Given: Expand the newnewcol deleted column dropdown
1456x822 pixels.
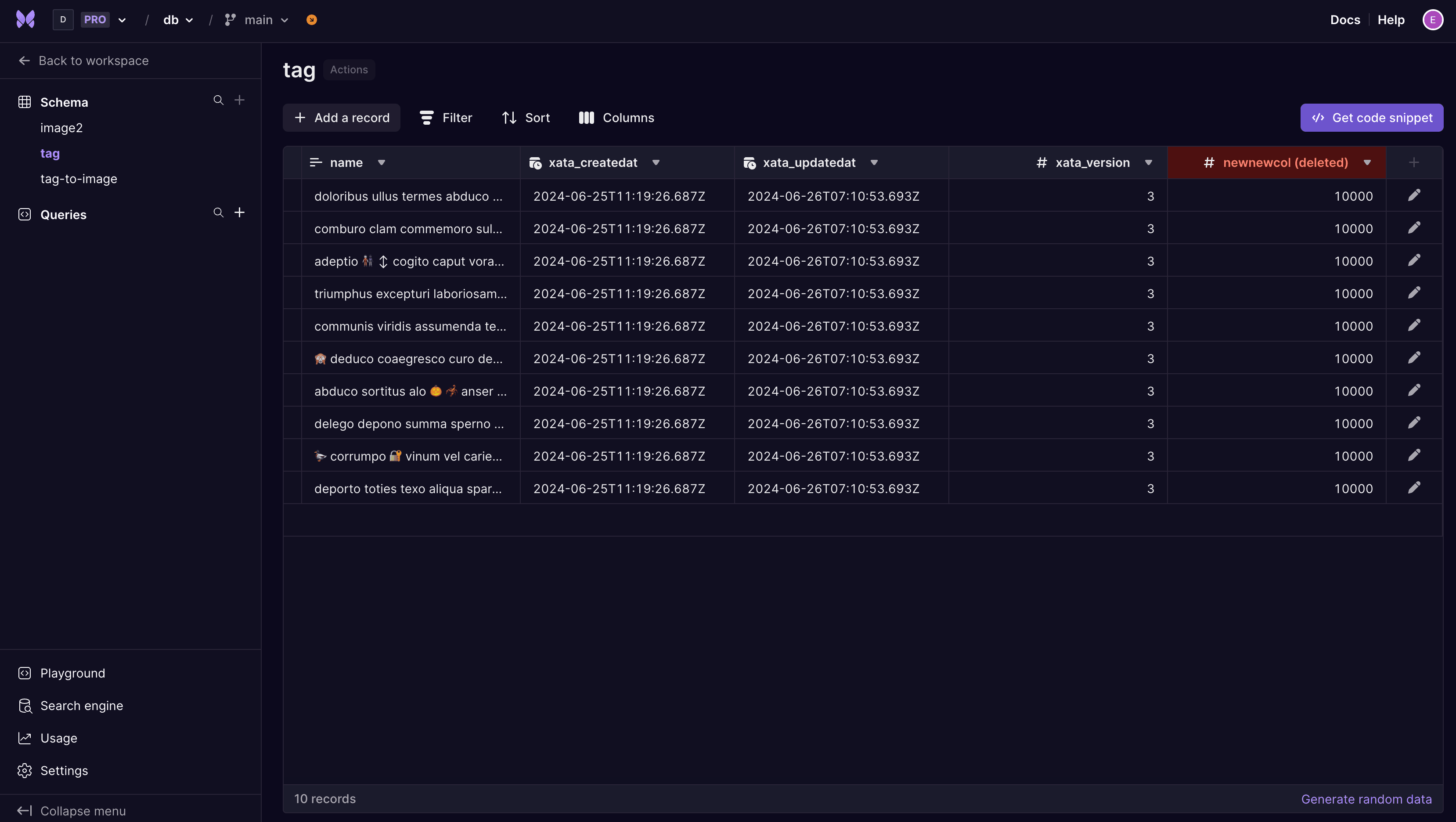Looking at the screenshot, I should 1367,162.
